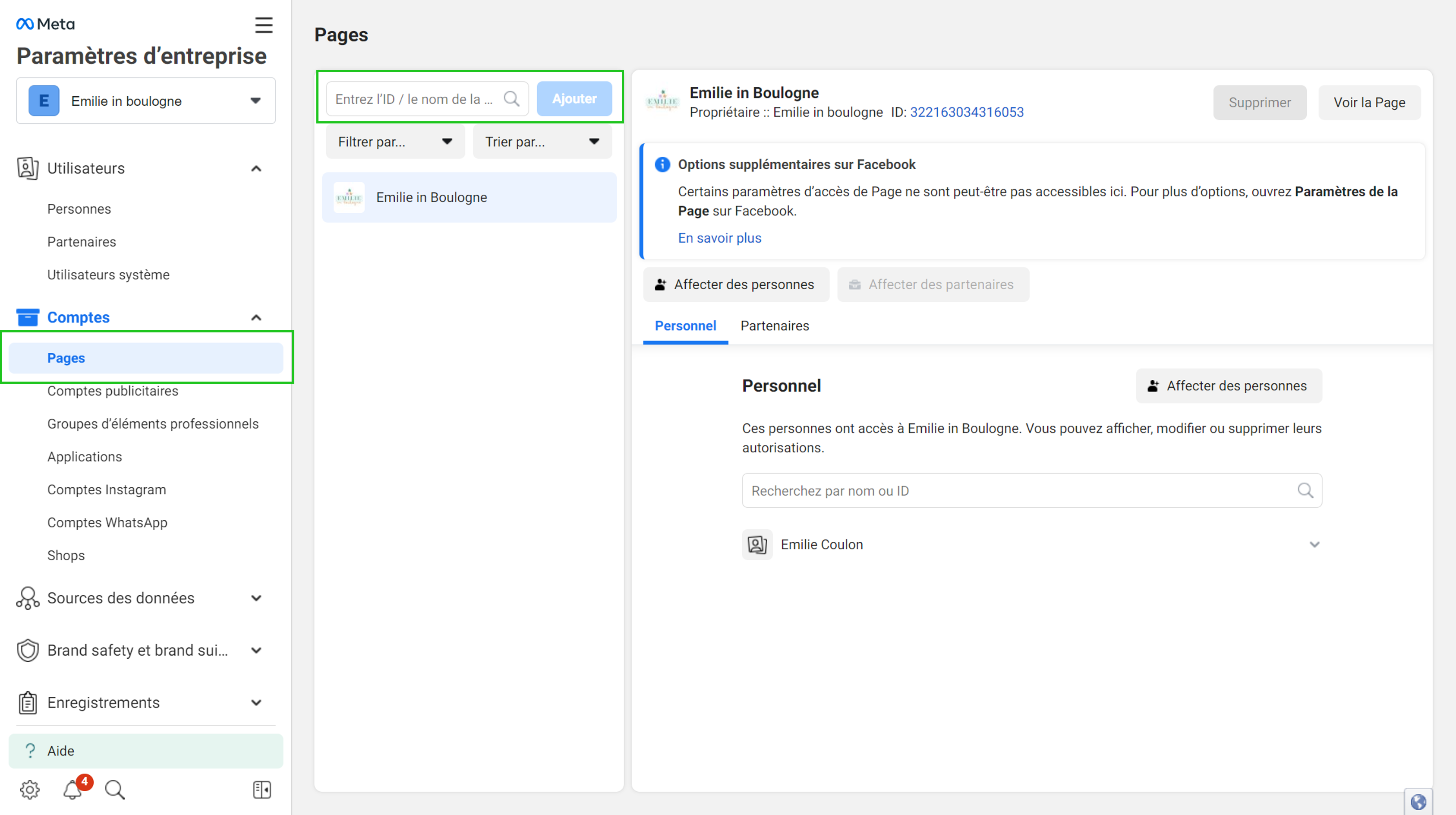Open Applications in sidebar

point(85,456)
